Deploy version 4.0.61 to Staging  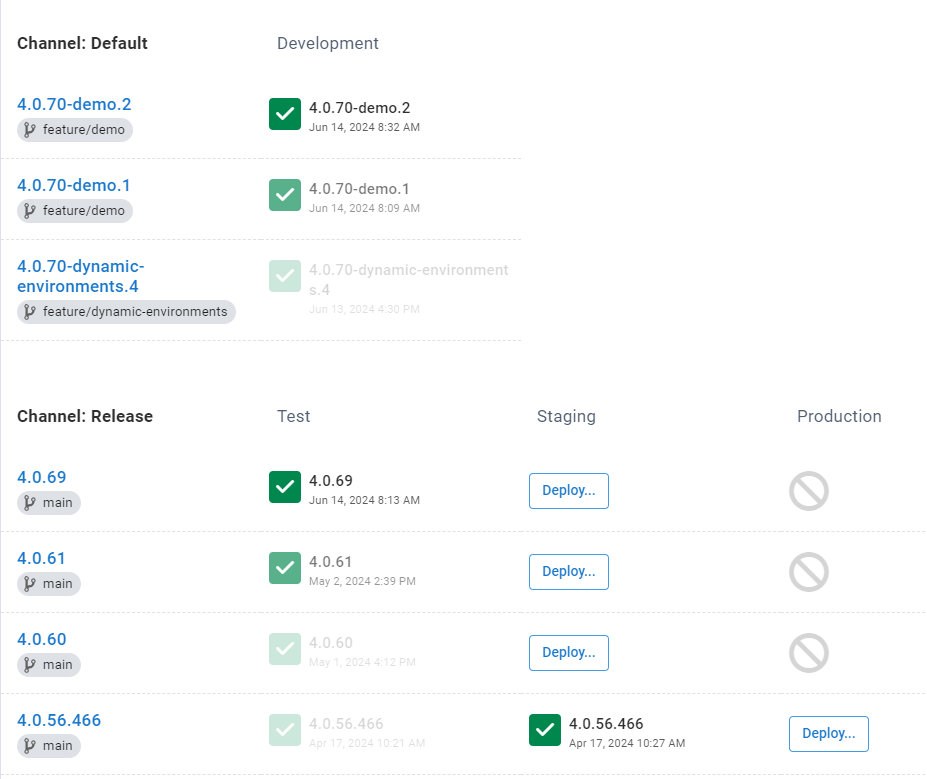568,571
